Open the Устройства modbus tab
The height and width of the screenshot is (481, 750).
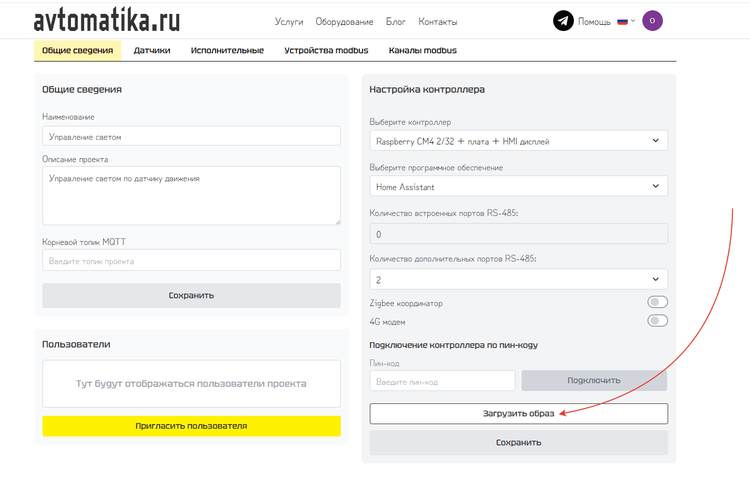pyautogui.click(x=326, y=50)
